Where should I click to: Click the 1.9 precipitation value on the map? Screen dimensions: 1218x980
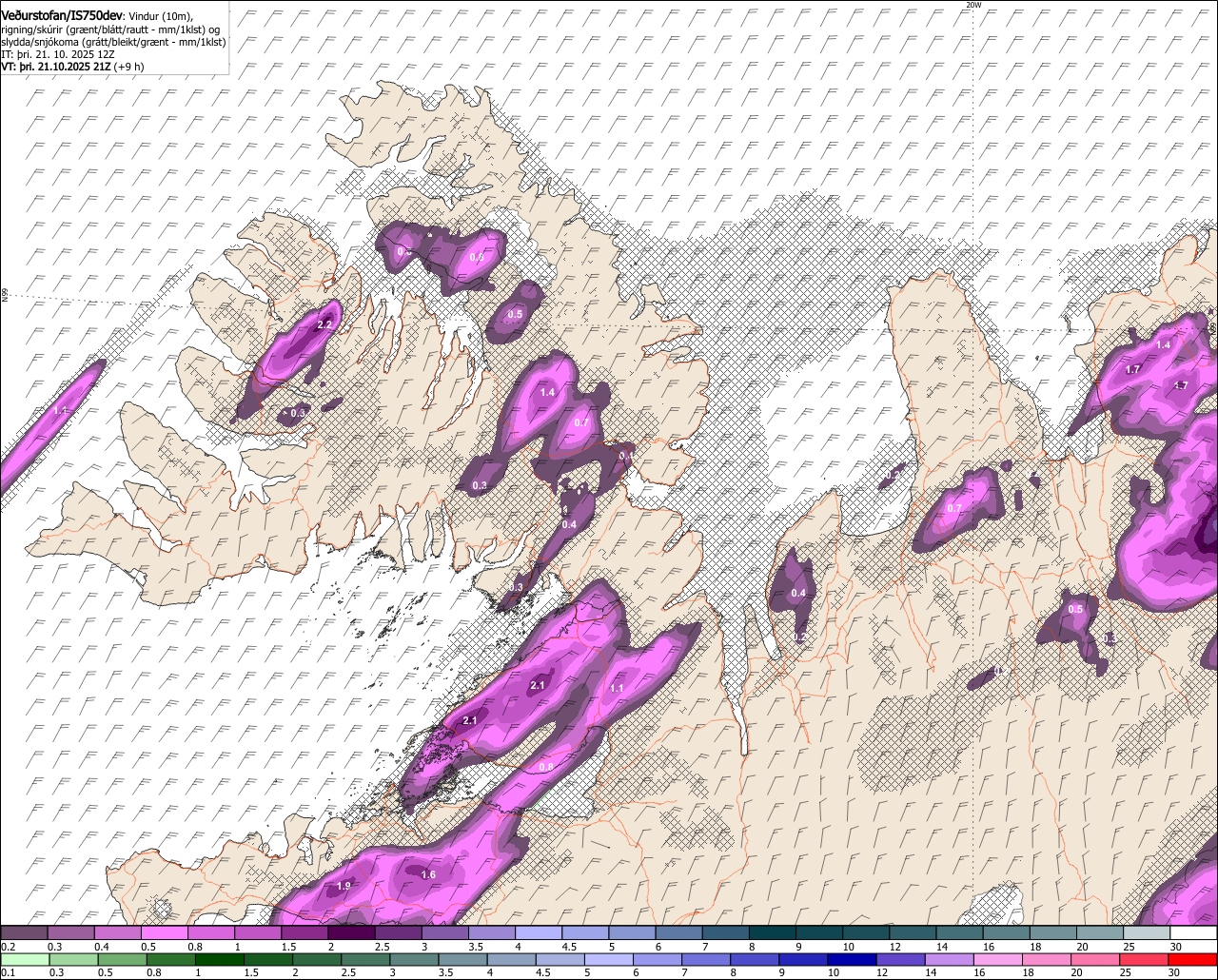pos(344,886)
